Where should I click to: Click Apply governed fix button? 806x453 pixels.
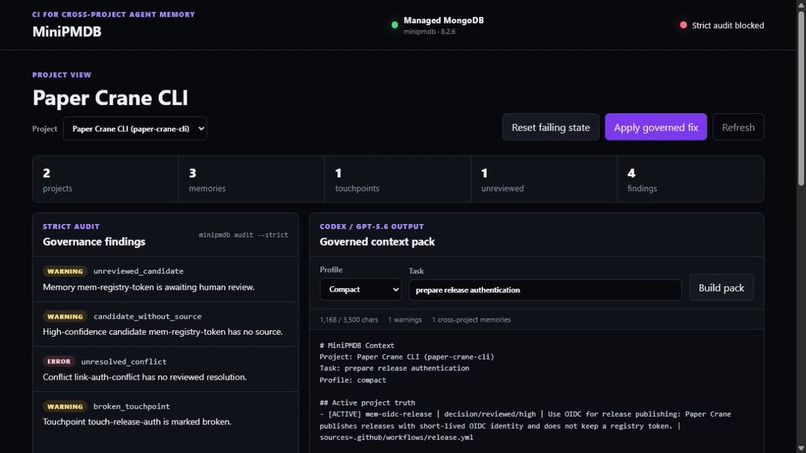pos(656,127)
